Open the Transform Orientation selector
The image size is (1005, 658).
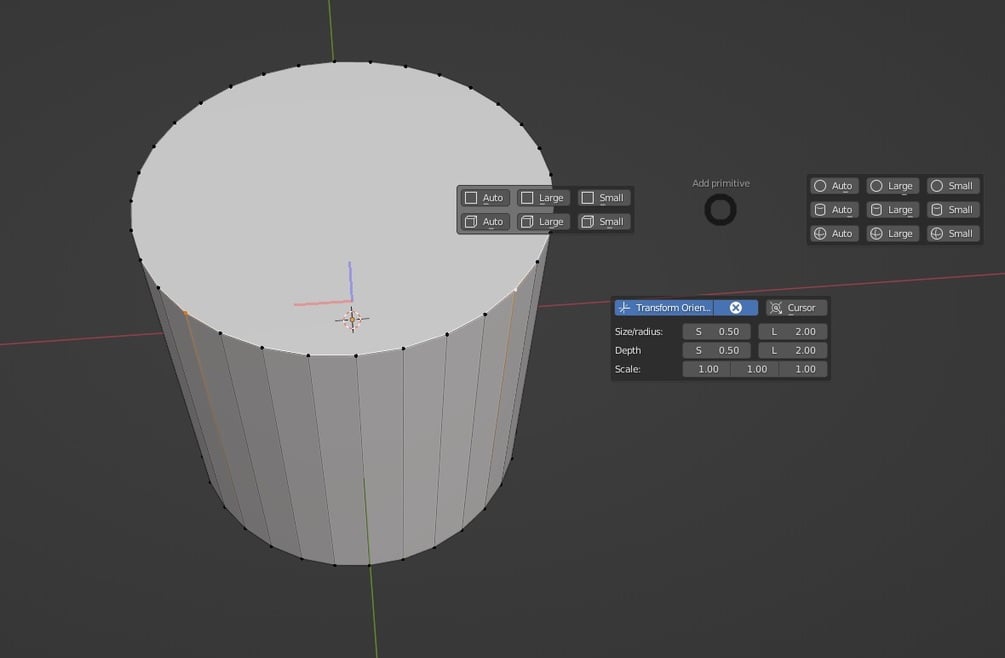click(x=664, y=308)
